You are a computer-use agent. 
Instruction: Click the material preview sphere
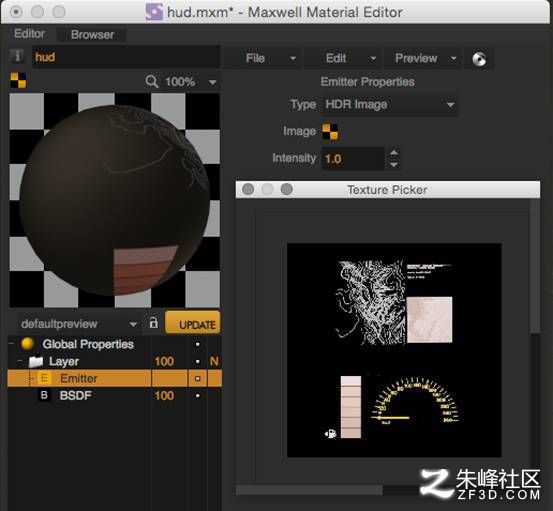pos(115,200)
